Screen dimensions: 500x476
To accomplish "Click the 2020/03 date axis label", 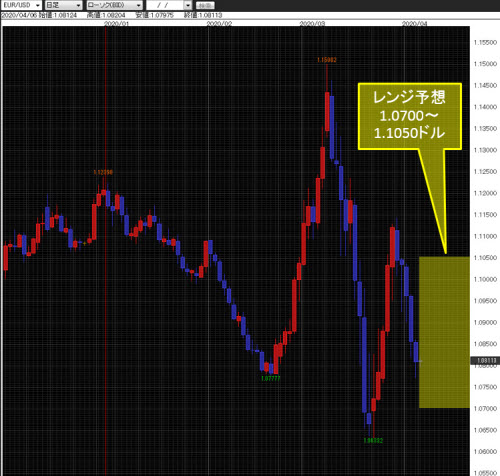I will click(x=312, y=24).
